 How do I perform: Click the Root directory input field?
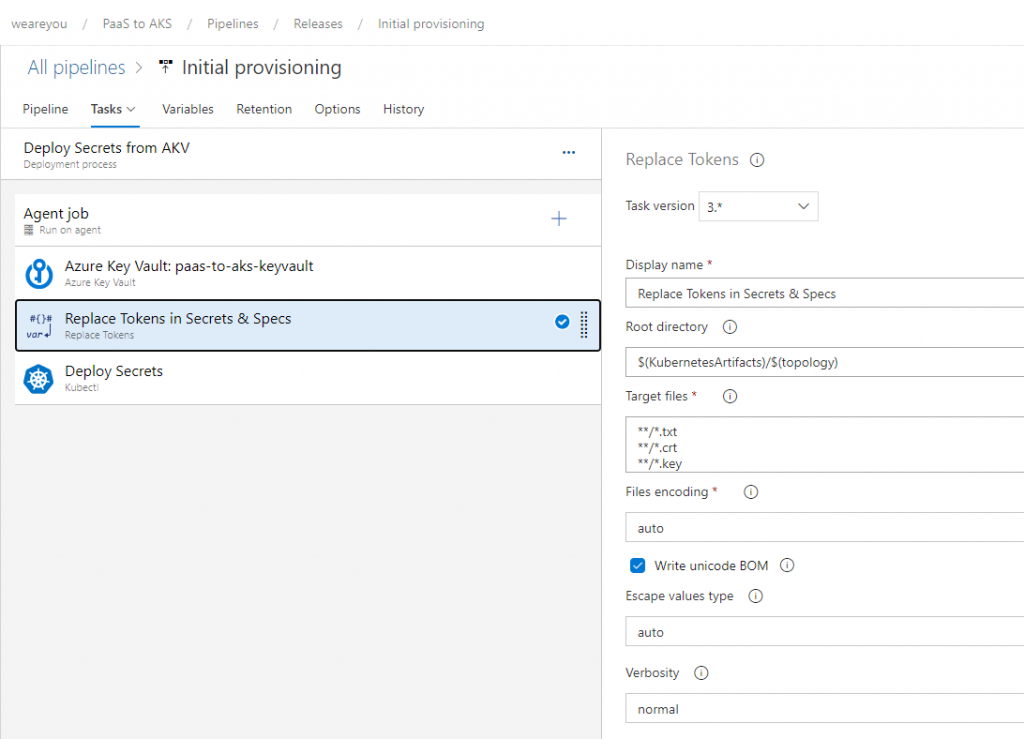pos(824,362)
